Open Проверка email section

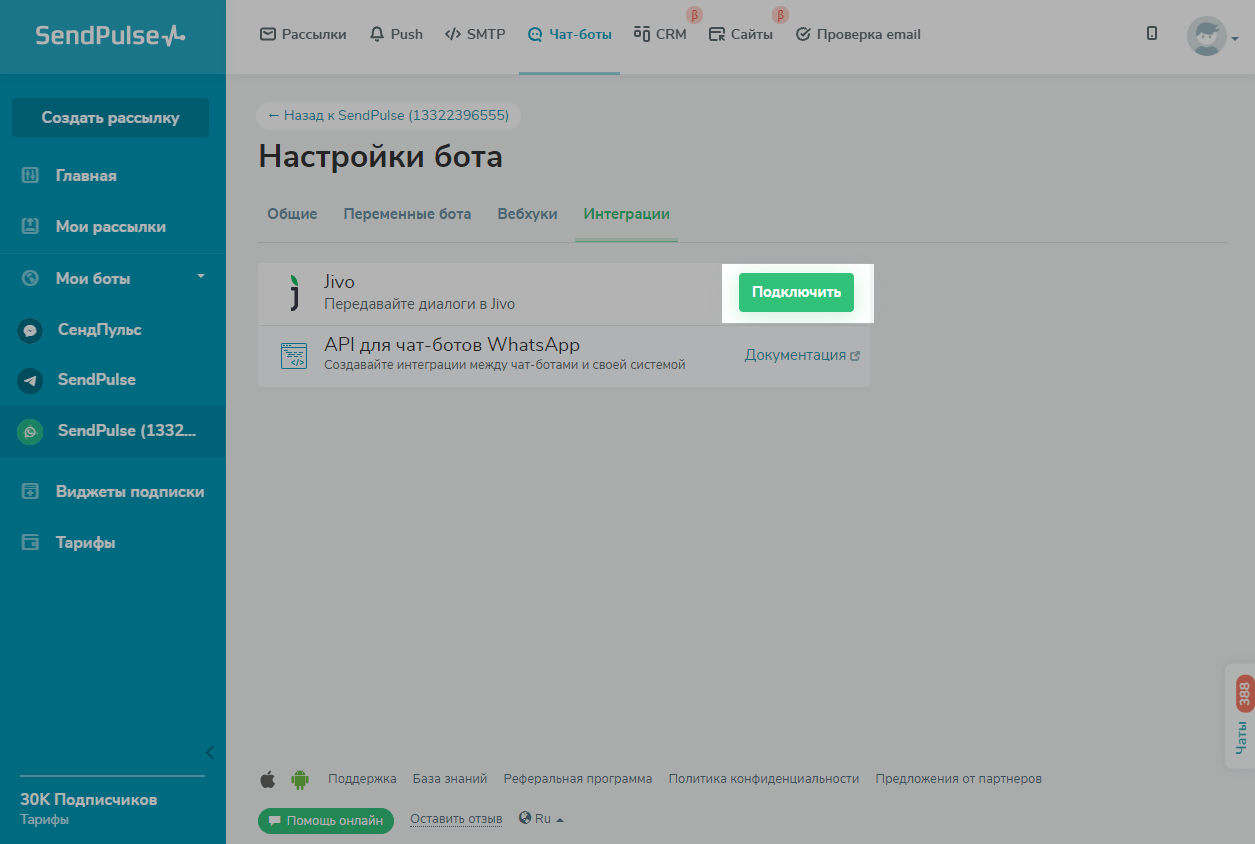858,34
